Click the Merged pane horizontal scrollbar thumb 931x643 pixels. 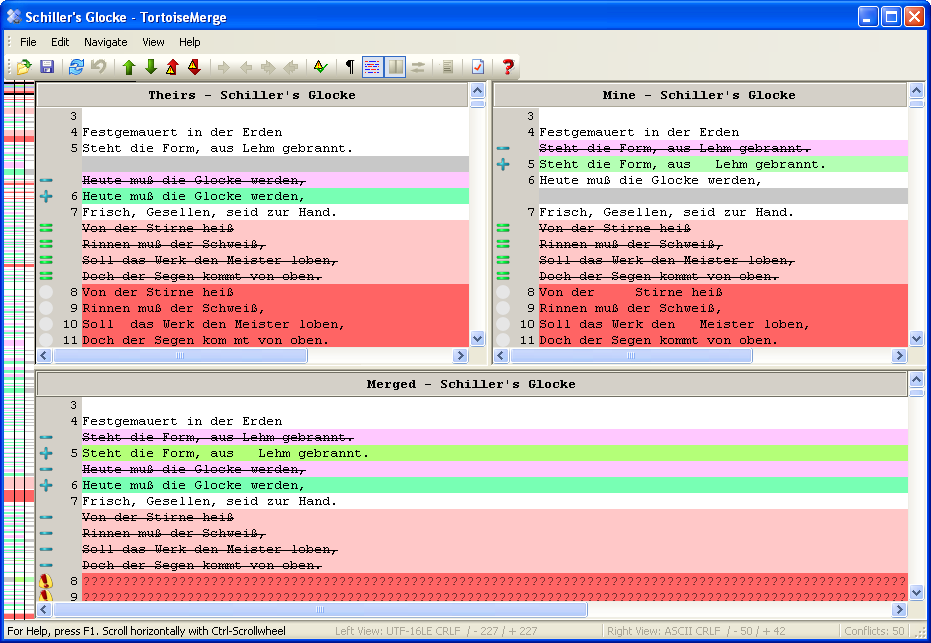coord(320,609)
